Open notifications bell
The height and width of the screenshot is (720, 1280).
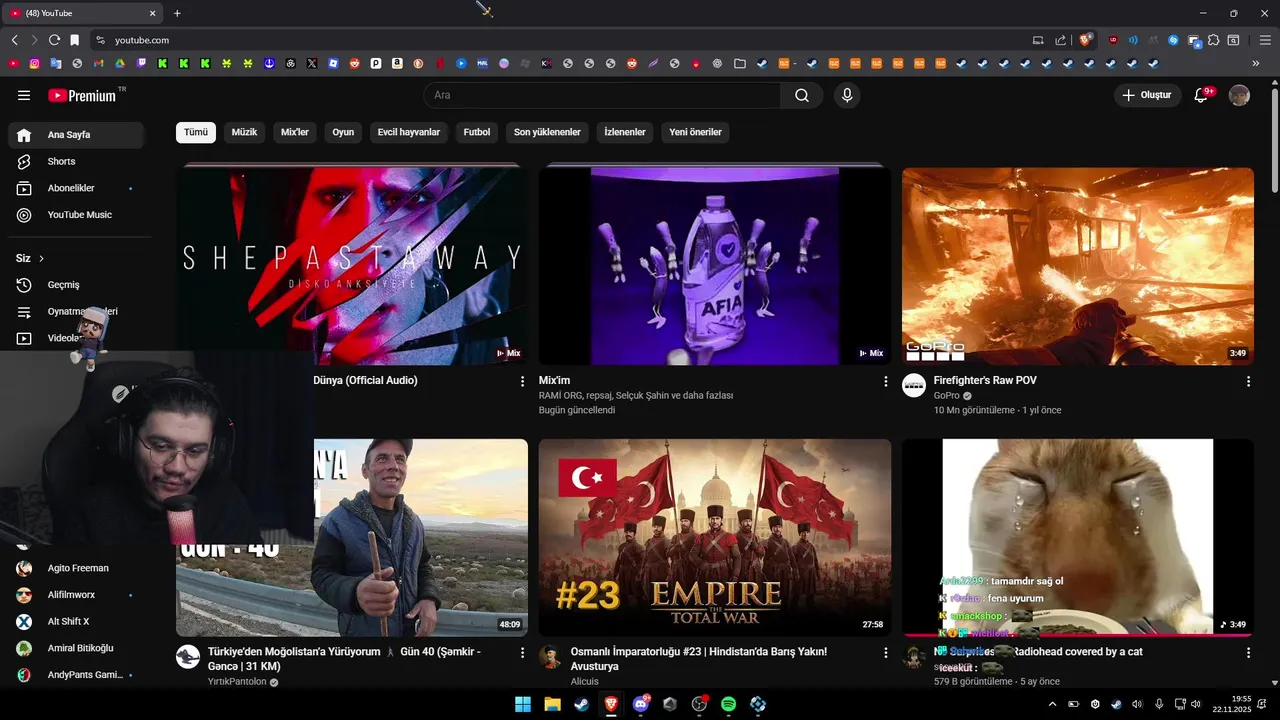click(x=1203, y=95)
